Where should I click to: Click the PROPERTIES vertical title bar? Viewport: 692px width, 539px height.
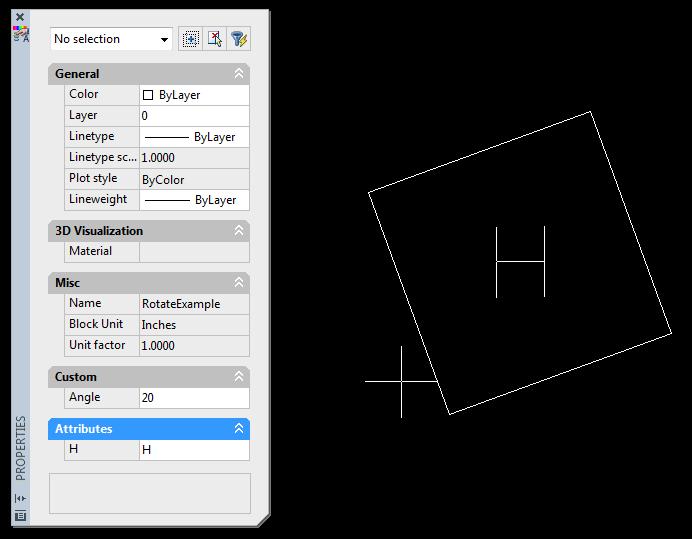point(21,448)
